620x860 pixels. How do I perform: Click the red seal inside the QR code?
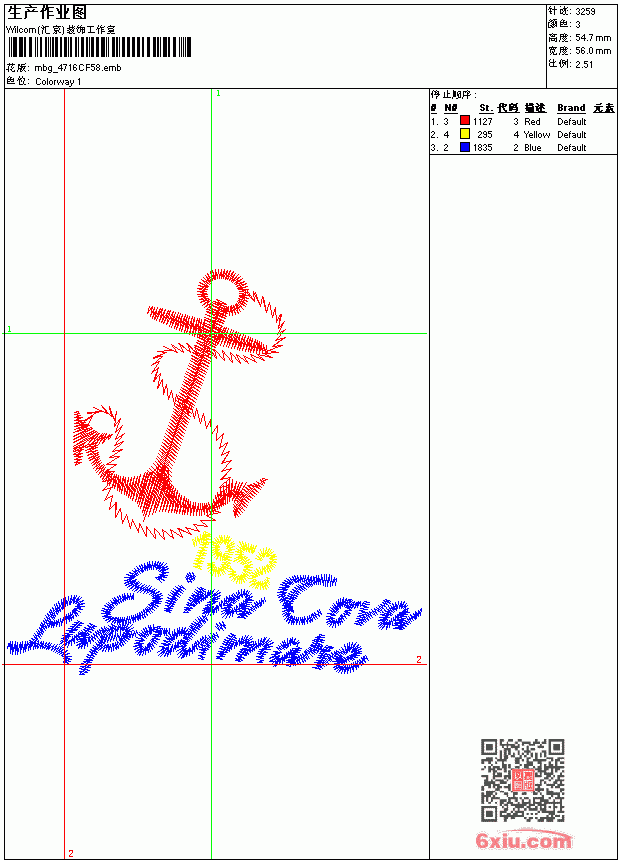pyautogui.click(x=522, y=780)
